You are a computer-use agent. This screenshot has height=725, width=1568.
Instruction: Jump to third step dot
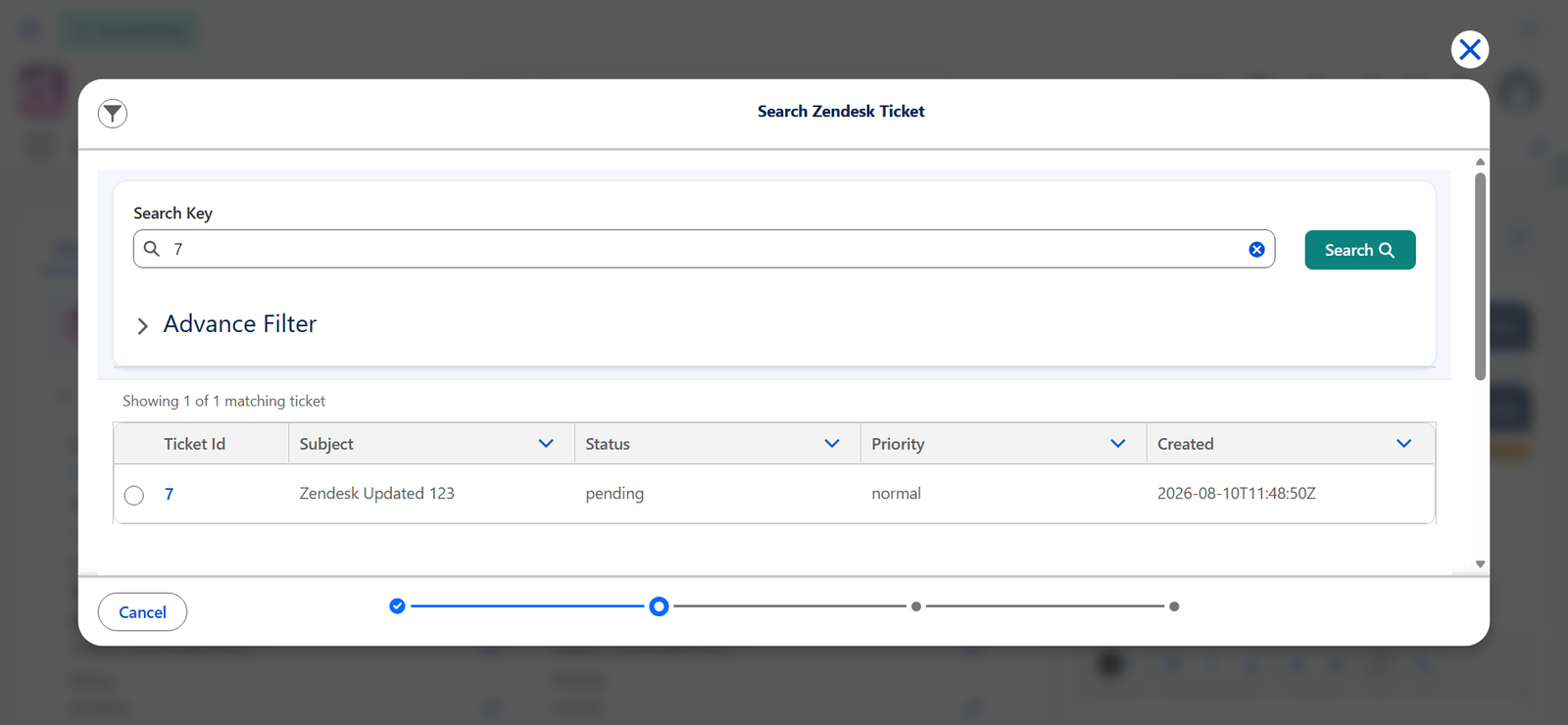916,606
